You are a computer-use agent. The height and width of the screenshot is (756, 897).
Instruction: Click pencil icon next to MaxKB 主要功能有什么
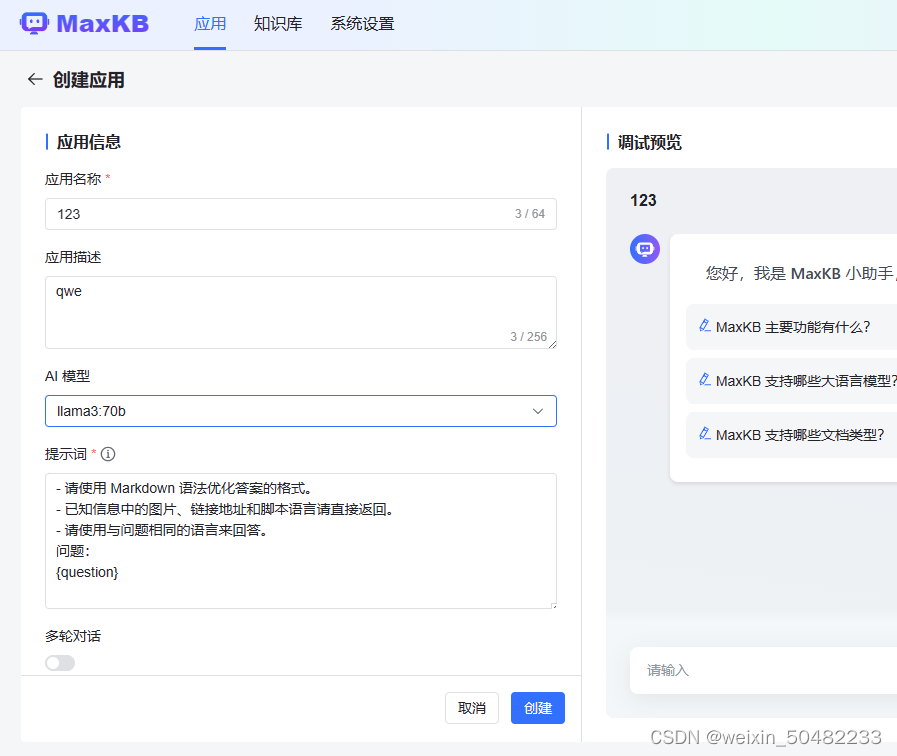point(705,326)
